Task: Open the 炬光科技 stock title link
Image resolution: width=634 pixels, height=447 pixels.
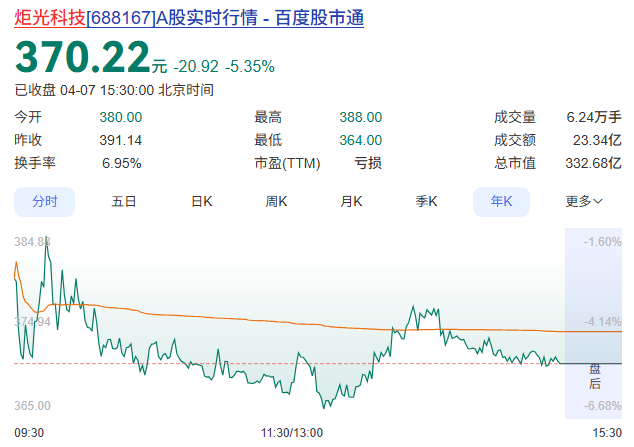Action: pos(189,19)
